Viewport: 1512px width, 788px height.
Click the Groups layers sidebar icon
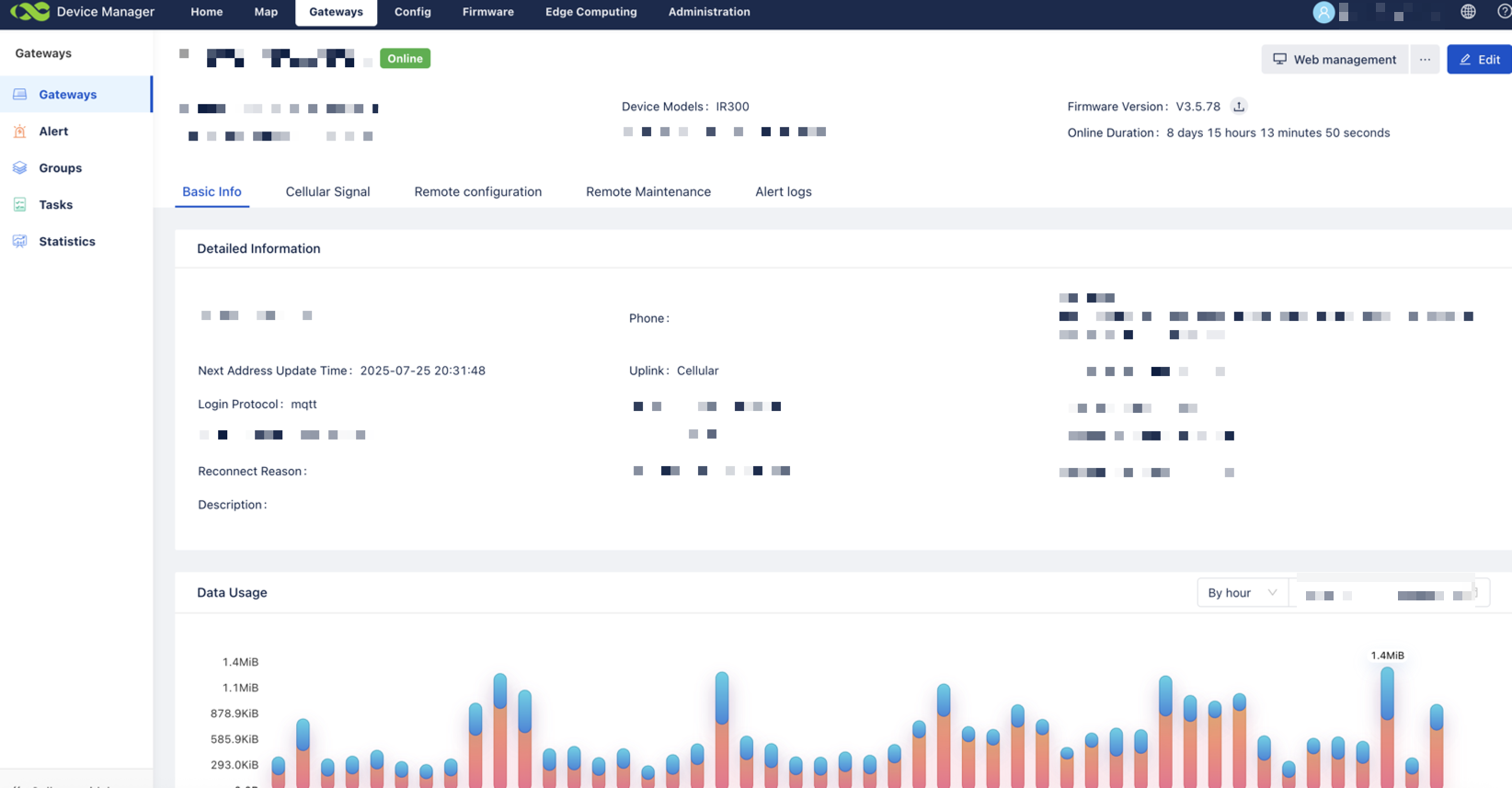click(x=20, y=167)
